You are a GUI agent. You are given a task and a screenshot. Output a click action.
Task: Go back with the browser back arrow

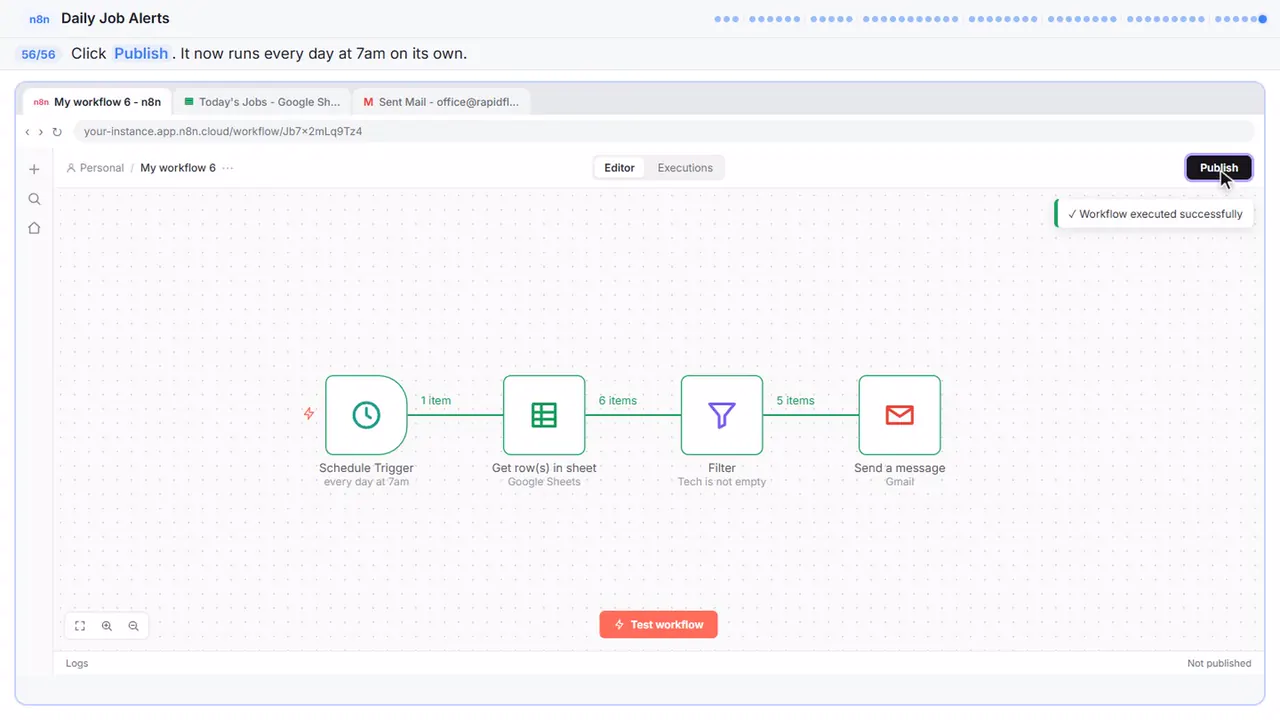[x=28, y=132]
